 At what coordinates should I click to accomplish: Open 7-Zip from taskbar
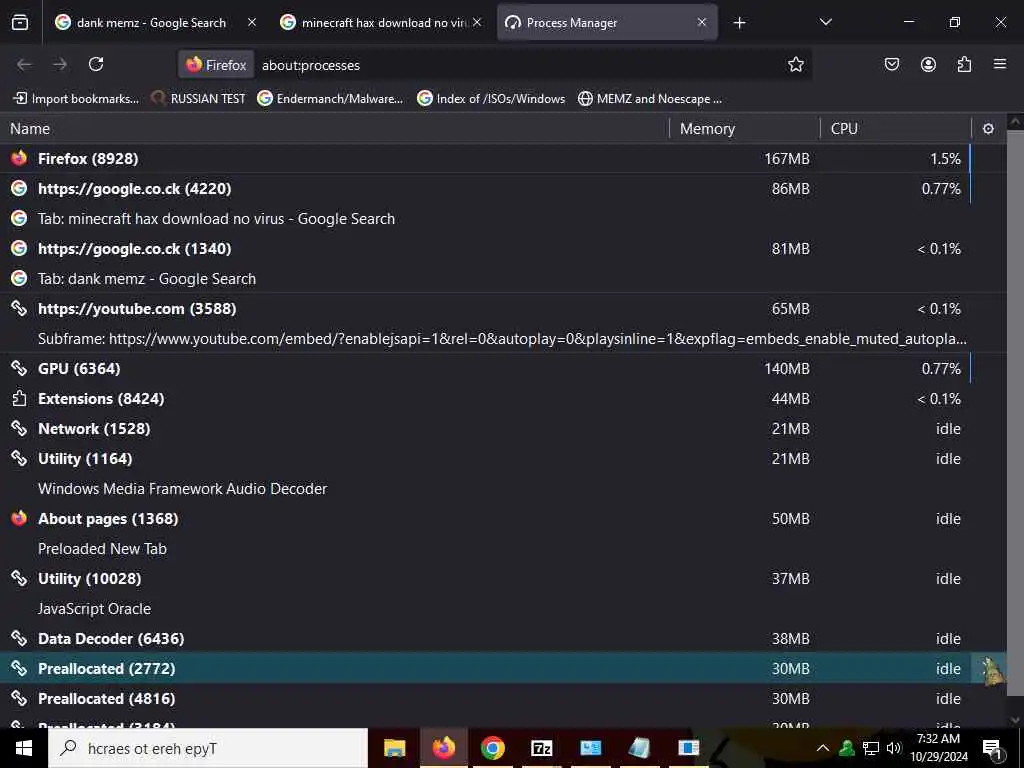click(x=541, y=748)
